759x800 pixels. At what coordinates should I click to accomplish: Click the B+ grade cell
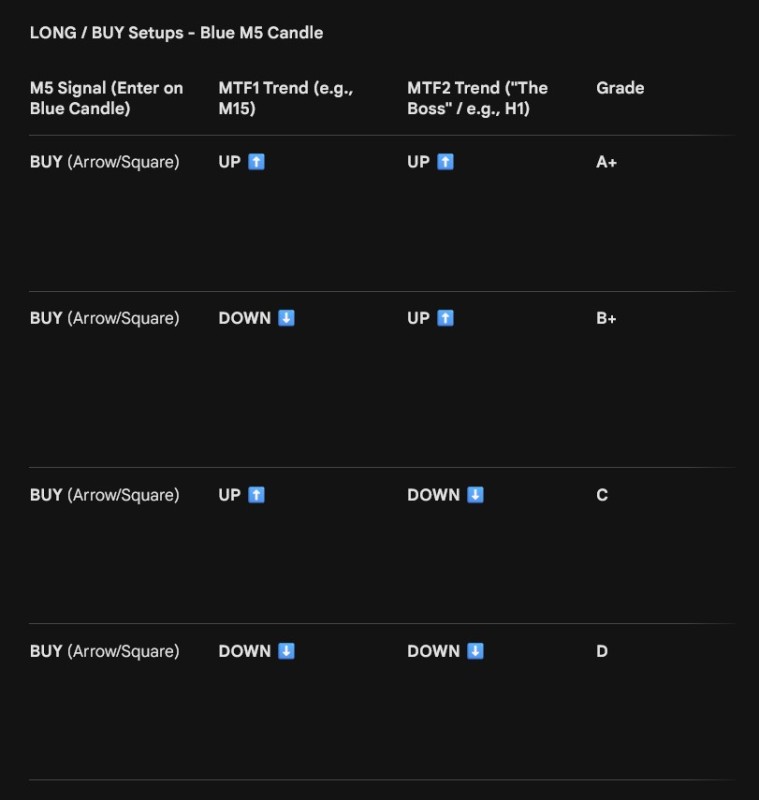[x=606, y=318]
